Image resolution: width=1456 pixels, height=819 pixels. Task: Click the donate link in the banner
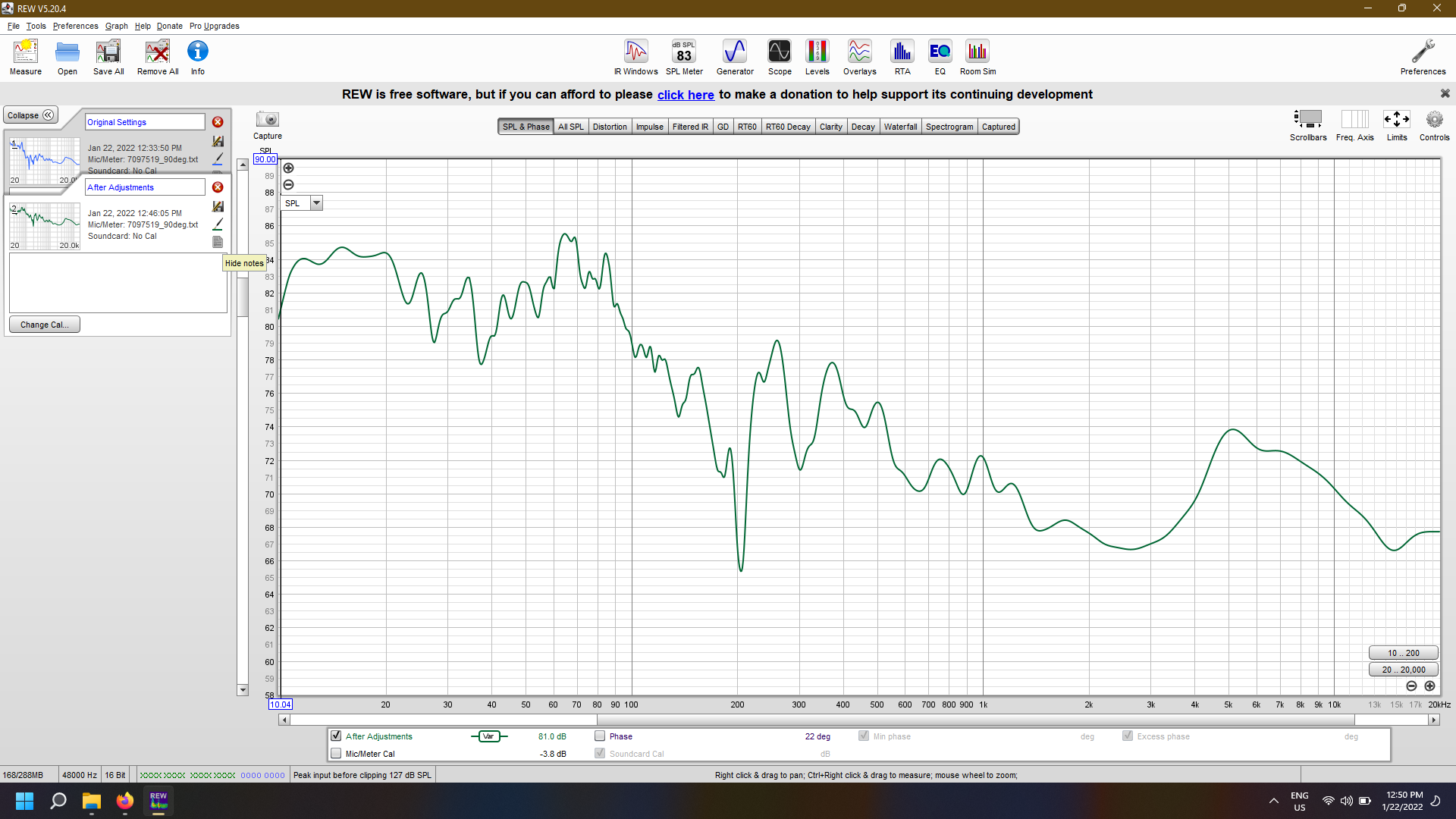pyautogui.click(x=686, y=94)
